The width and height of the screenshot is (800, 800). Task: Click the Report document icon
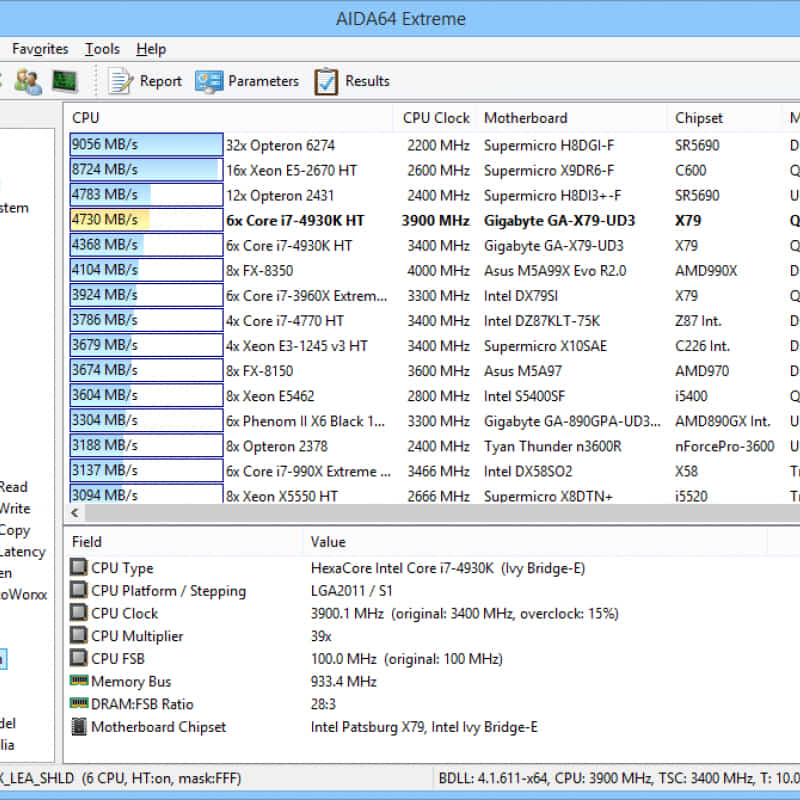[x=120, y=81]
